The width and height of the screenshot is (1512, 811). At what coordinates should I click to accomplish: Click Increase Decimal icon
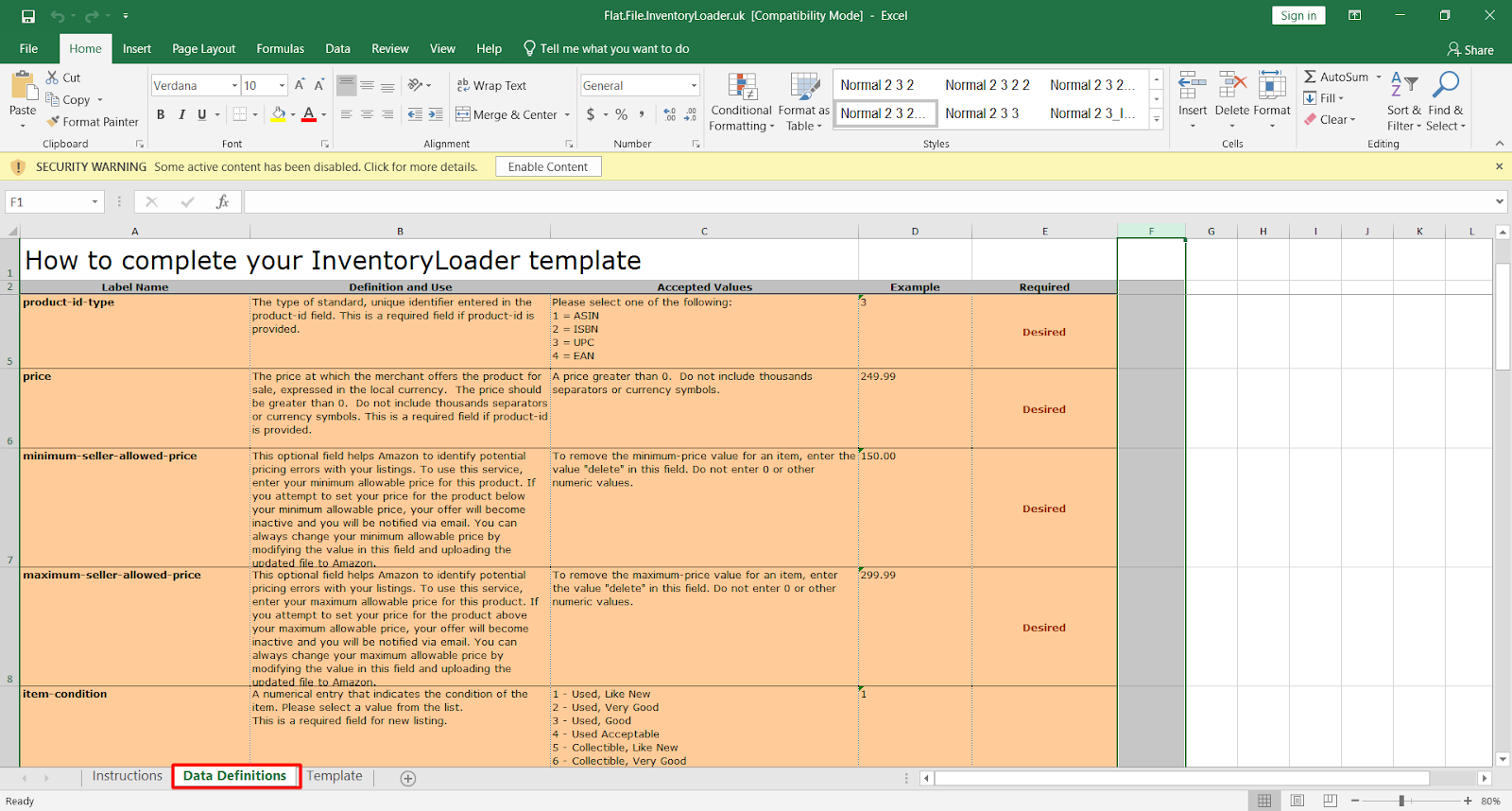click(x=670, y=114)
